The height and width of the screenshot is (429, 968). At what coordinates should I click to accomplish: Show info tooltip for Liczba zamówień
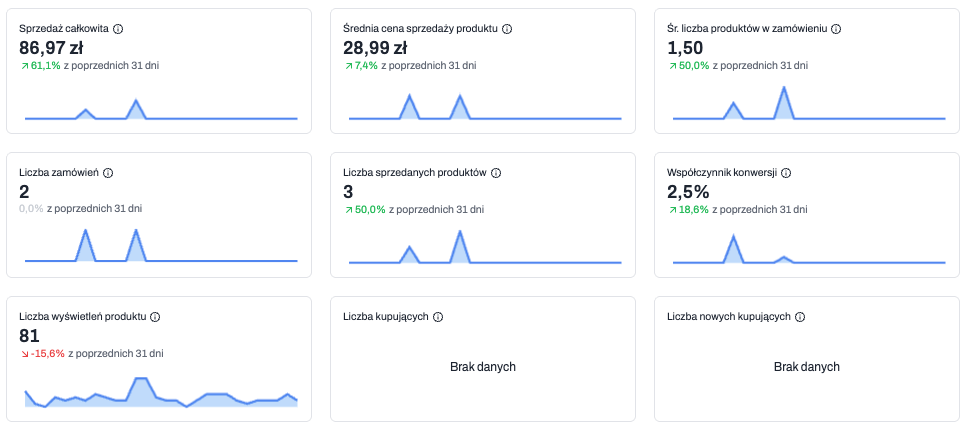click(108, 173)
